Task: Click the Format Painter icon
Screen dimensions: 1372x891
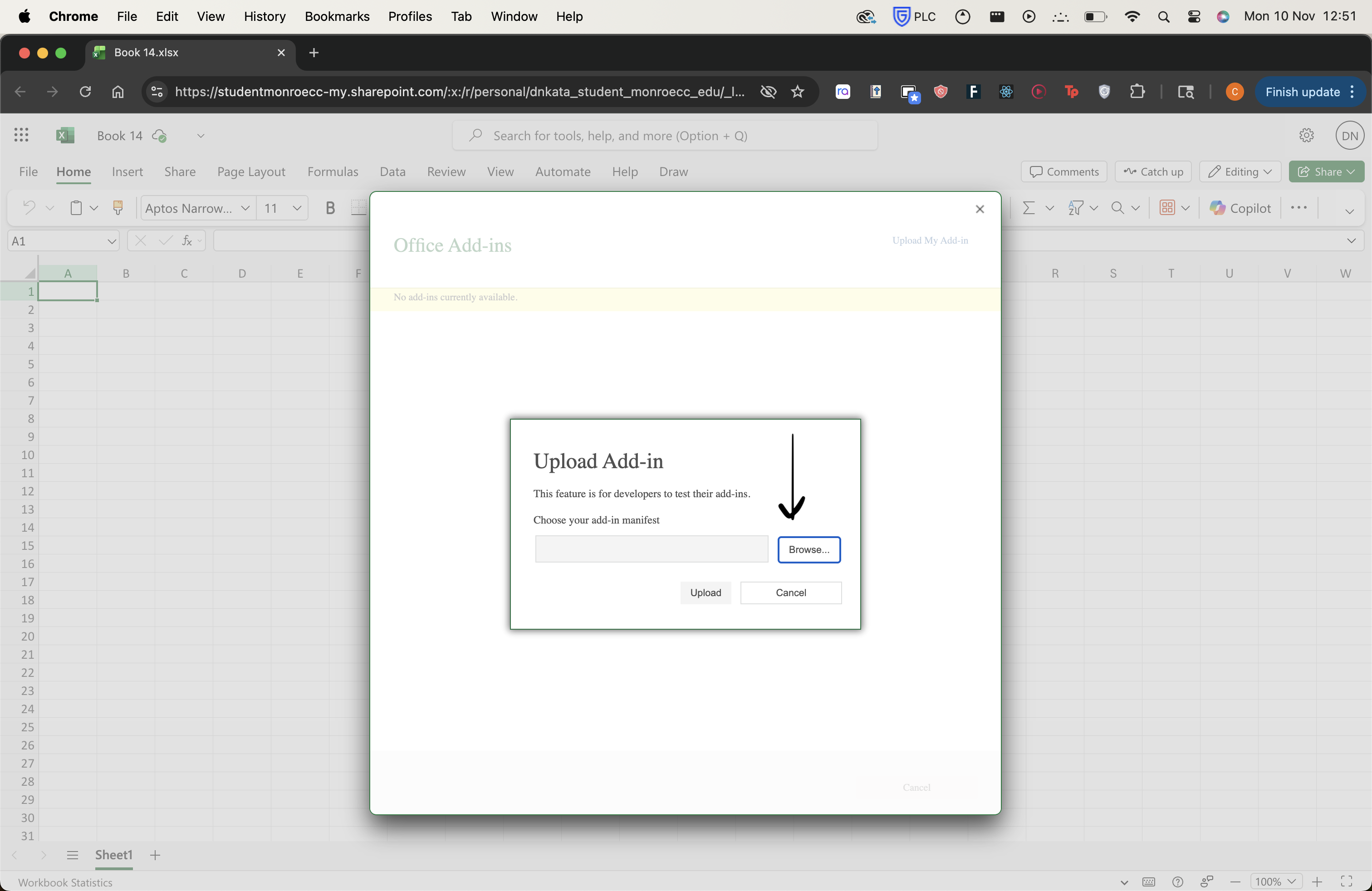Action: 118,207
